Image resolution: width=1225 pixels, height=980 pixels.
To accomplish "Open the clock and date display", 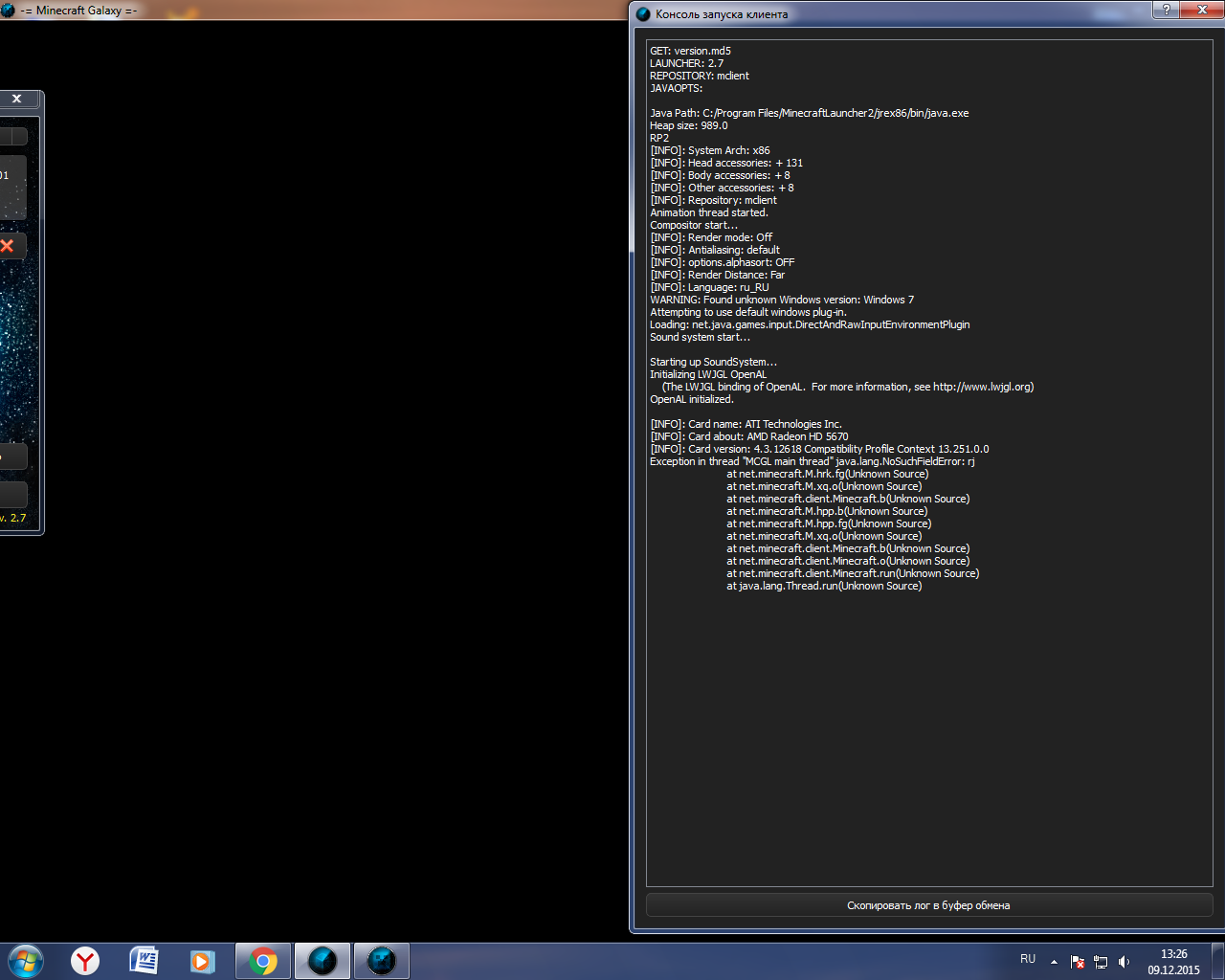I will pos(1173,962).
